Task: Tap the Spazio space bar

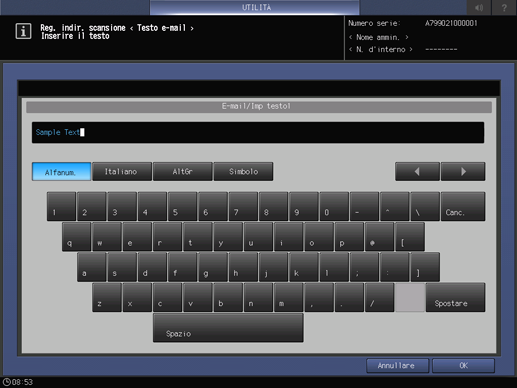Action: [228, 328]
